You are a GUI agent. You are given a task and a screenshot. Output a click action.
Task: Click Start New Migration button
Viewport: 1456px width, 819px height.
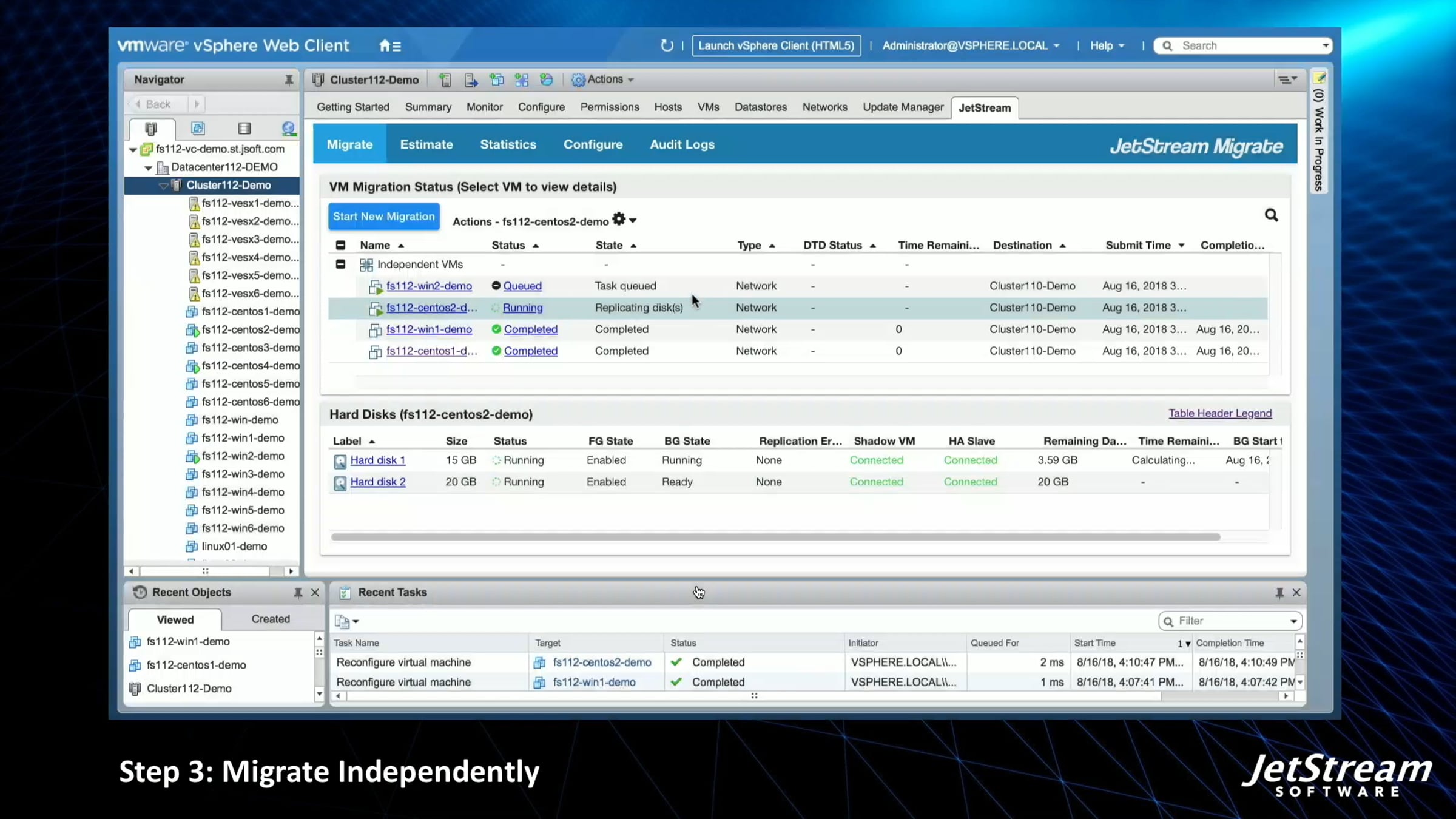384,217
